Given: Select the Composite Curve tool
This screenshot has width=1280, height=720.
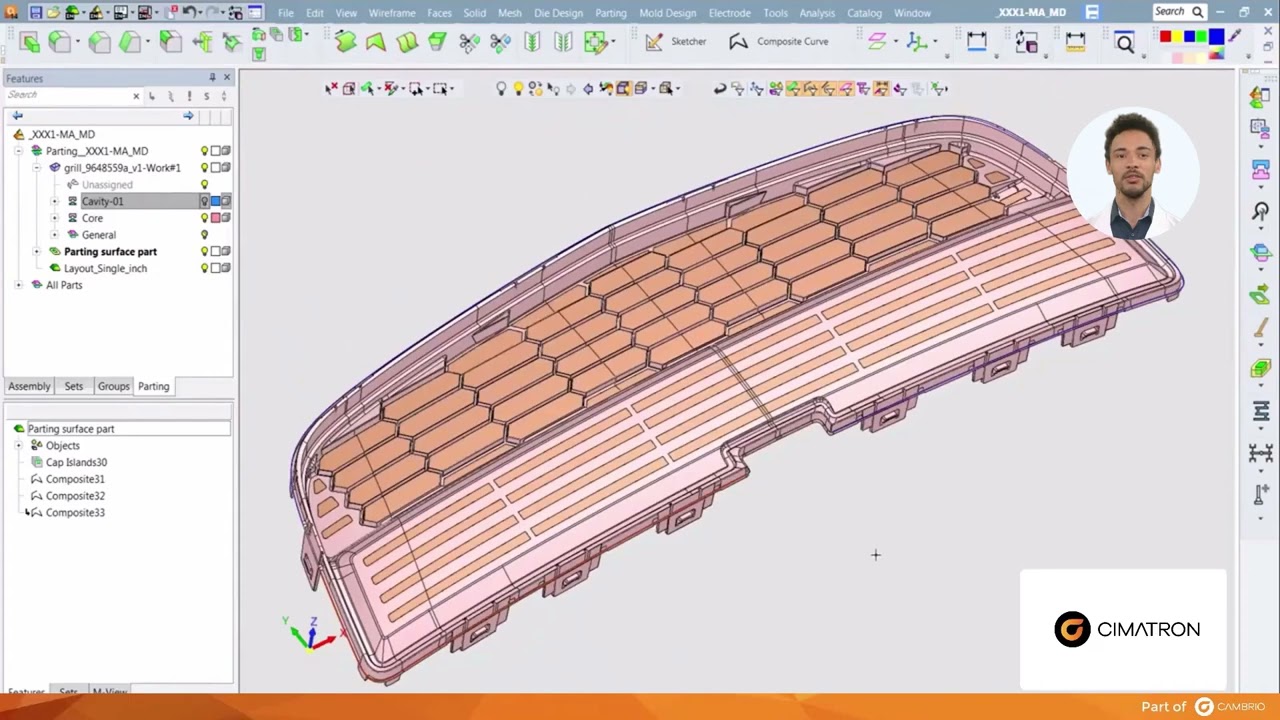Looking at the screenshot, I should coord(779,41).
